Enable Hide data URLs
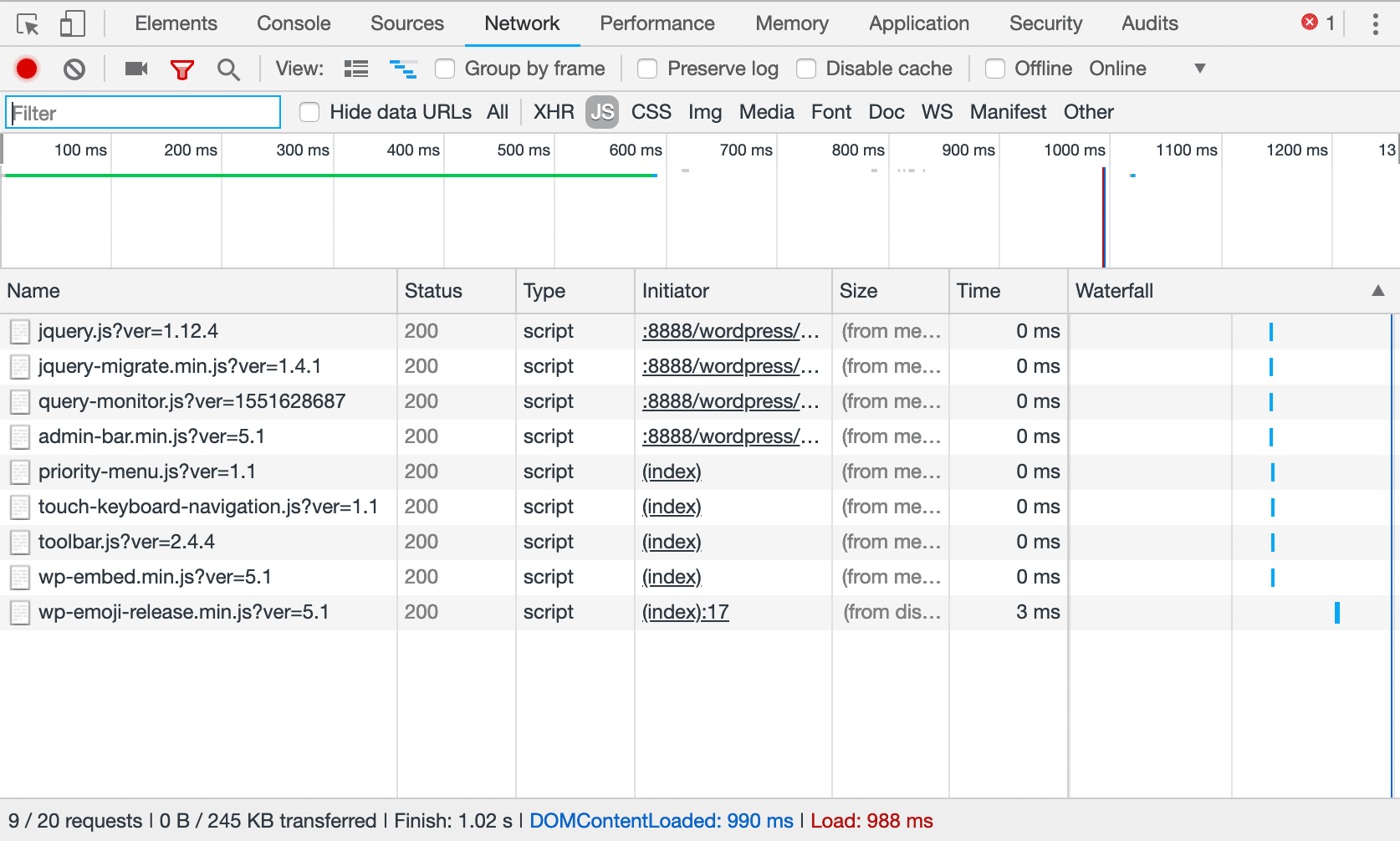Screen dimensions: 1400x841 [309, 111]
